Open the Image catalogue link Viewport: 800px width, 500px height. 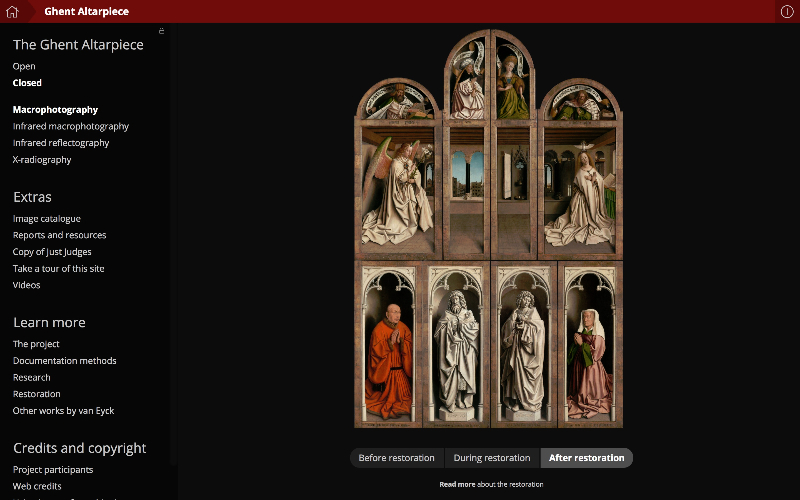pyautogui.click(x=46, y=218)
